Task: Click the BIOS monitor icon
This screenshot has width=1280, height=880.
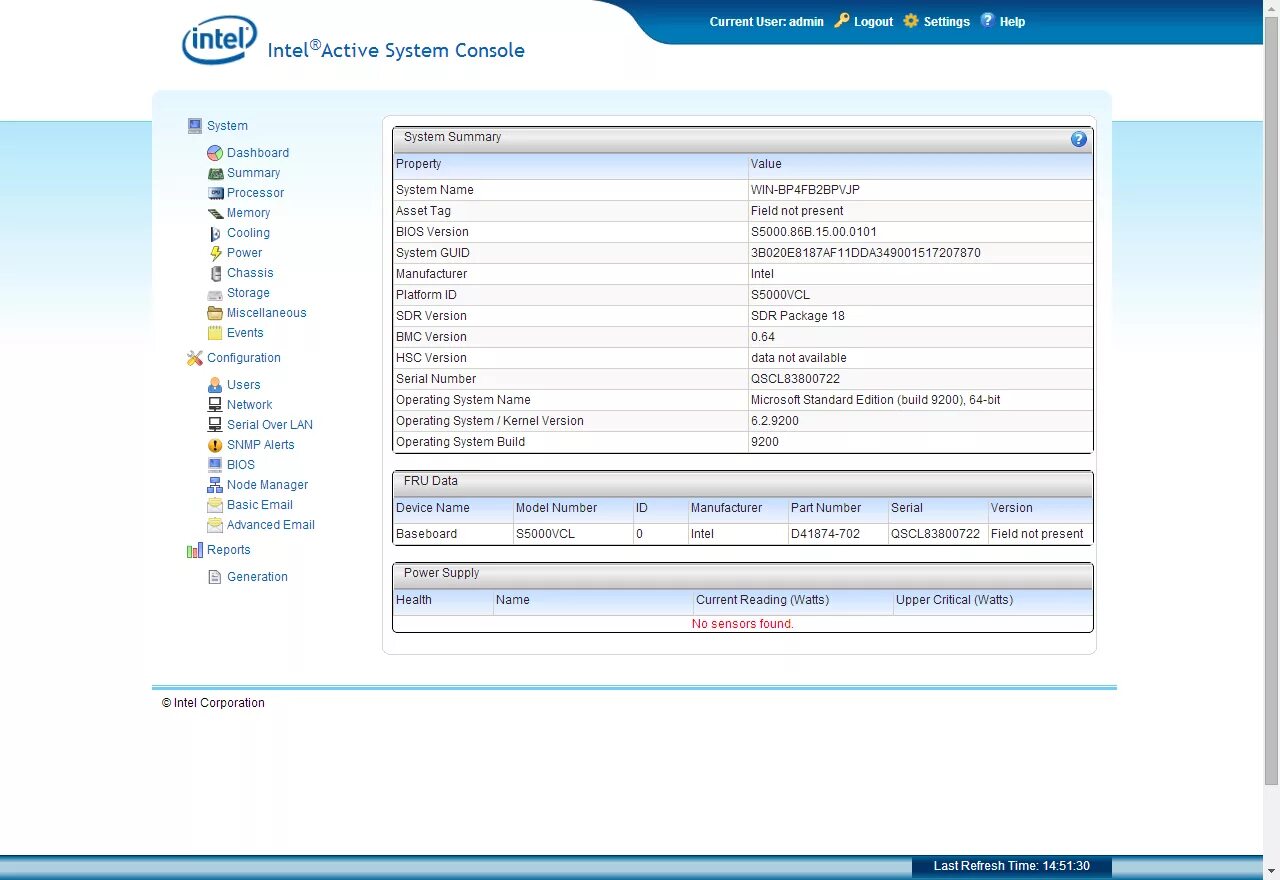Action: [215, 465]
